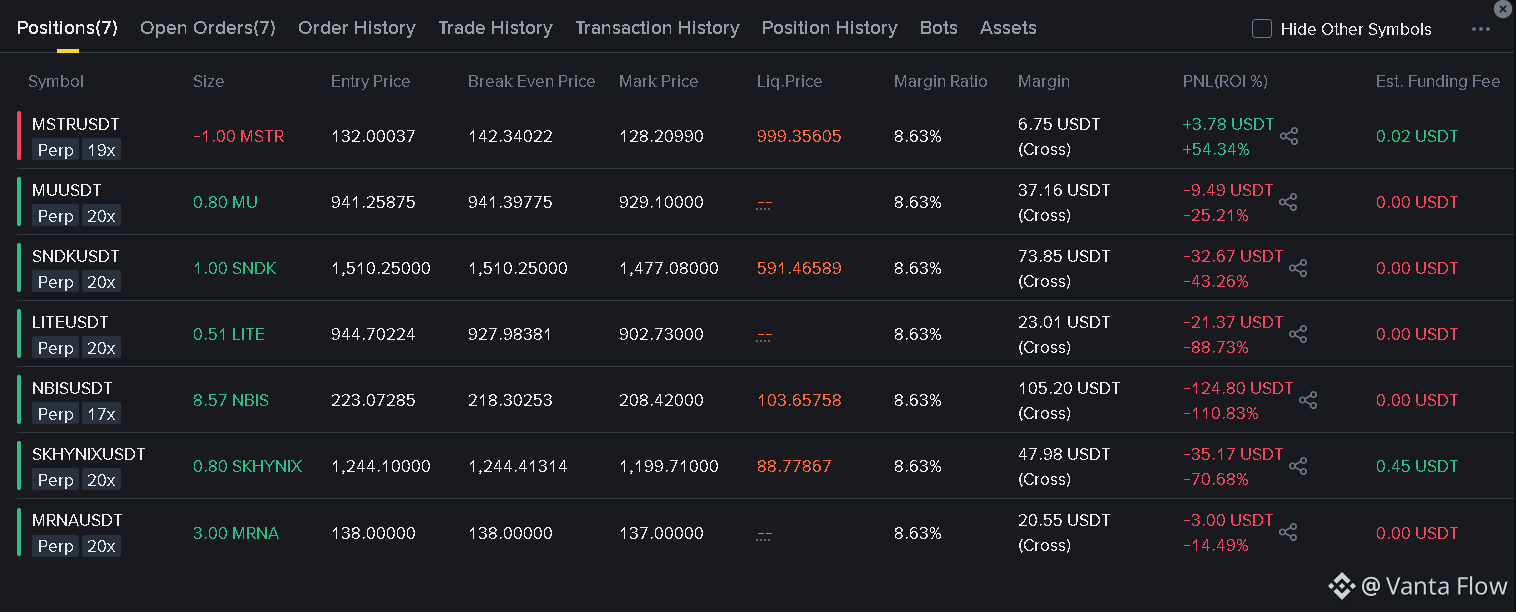
Task: Open the SNDKUSDT 20x leverage selector
Action: tap(101, 282)
